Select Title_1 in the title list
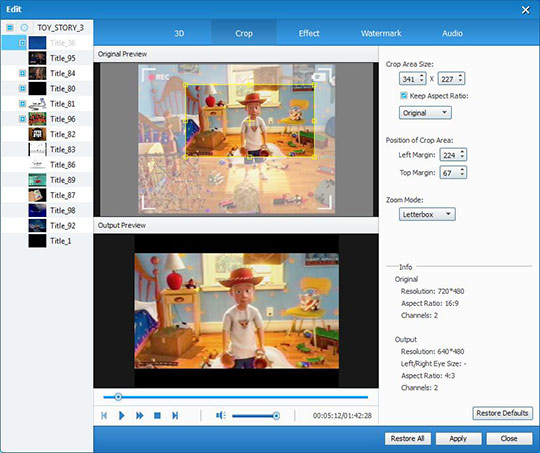The image size is (540, 453). tap(61, 241)
